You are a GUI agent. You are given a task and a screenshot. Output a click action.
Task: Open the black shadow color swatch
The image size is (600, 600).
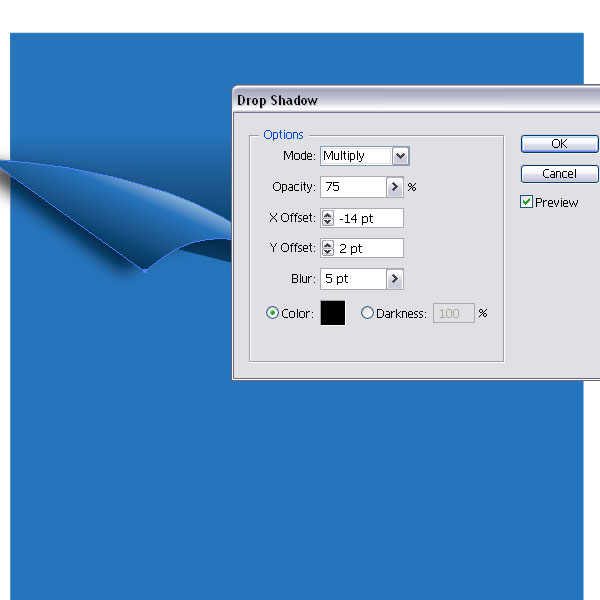click(x=333, y=313)
